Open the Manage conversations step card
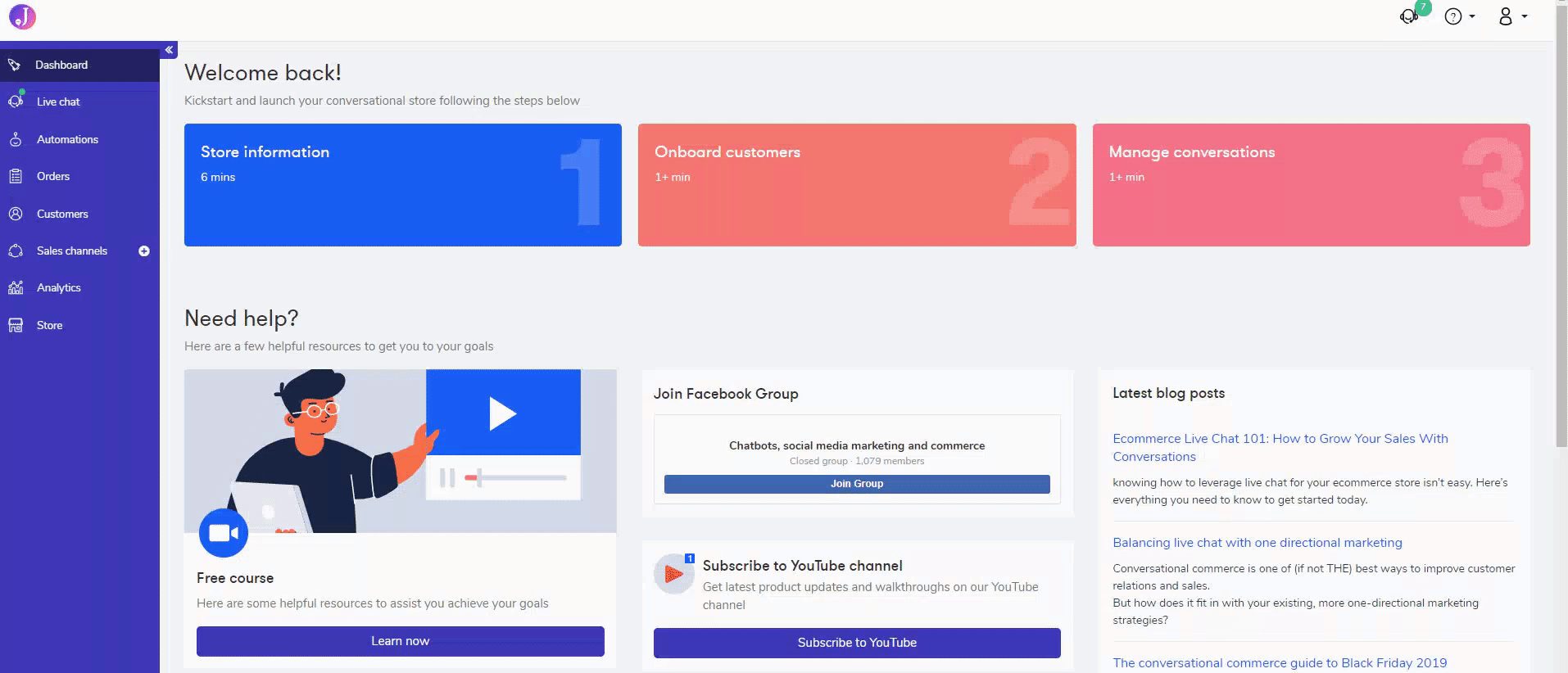The image size is (1568, 673). [1312, 185]
